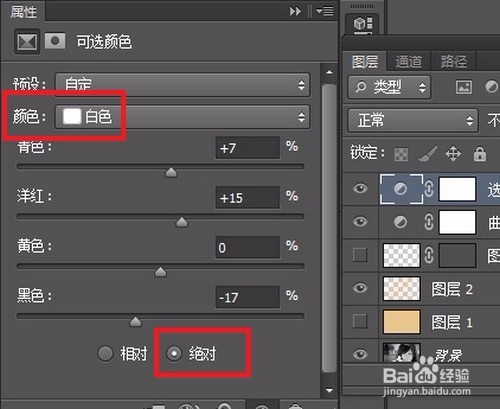Lock transparent pixels checkerboard icon
Viewport: 500px width, 409px height.
pos(401,154)
